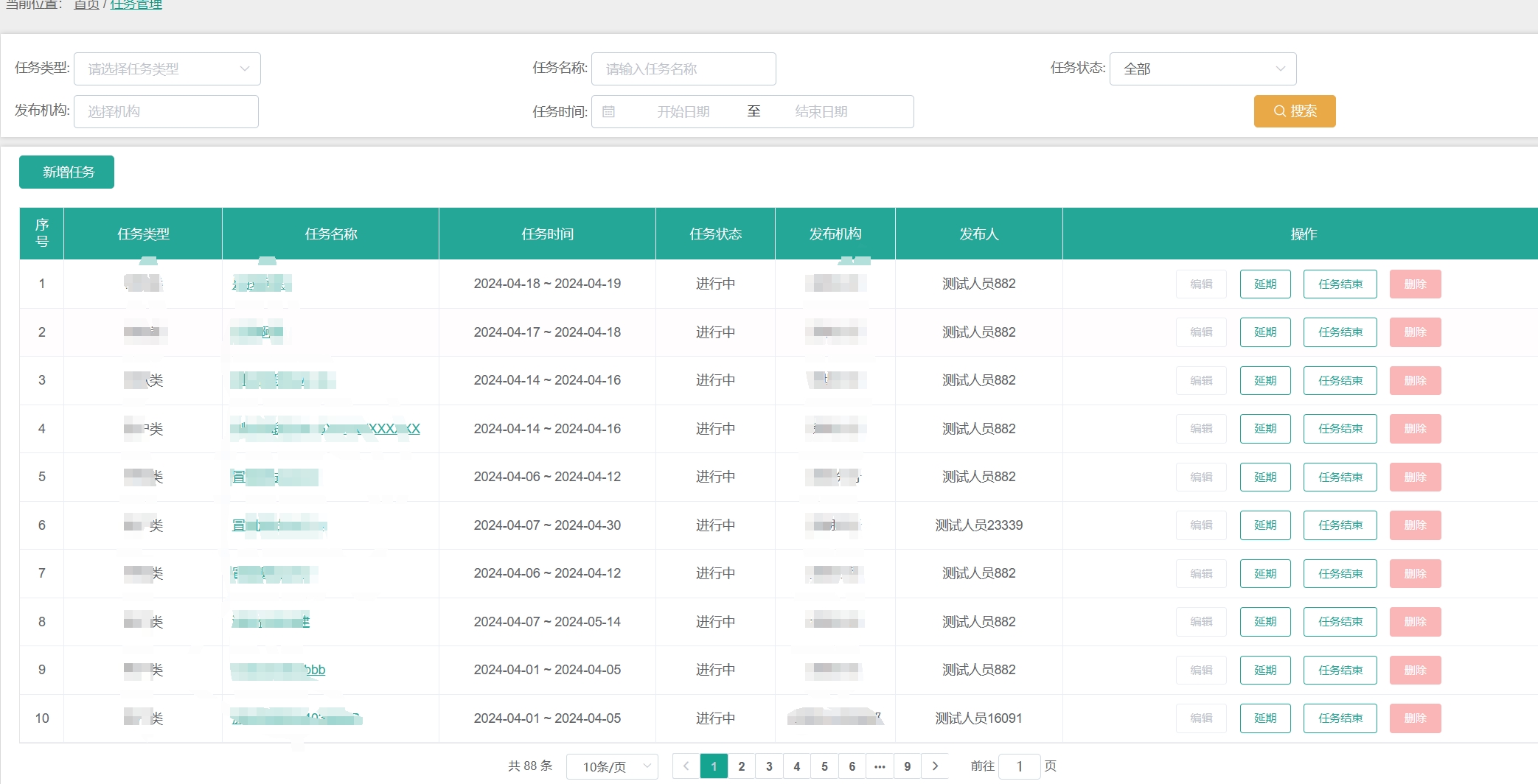Image resolution: width=1538 pixels, height=784 pixels.
Task: Click the 任务状态 column header
Action: [x=715, y=234]
